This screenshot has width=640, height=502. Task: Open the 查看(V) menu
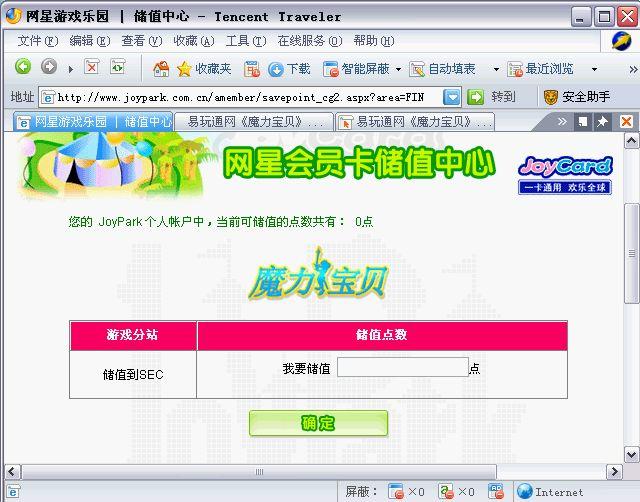coord(142,41)
